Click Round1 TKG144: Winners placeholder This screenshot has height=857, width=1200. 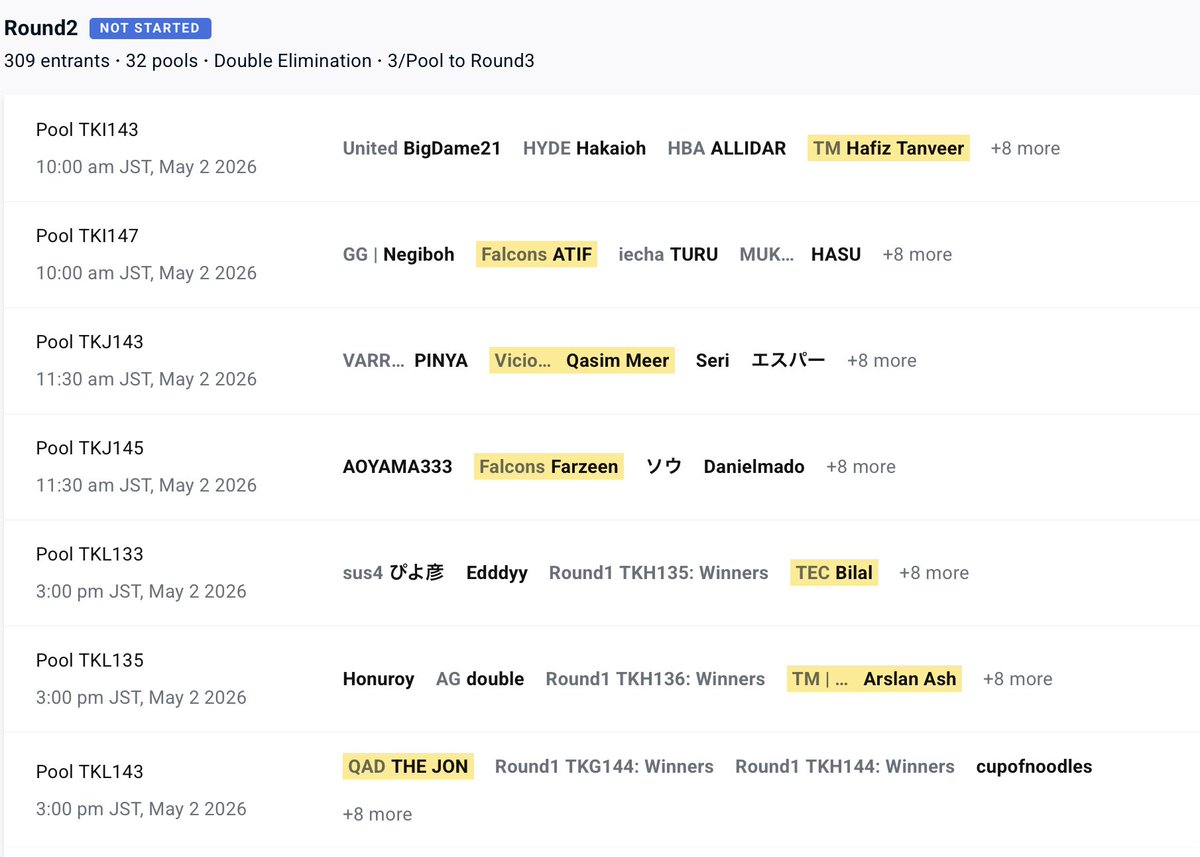[x=604, y=766]
